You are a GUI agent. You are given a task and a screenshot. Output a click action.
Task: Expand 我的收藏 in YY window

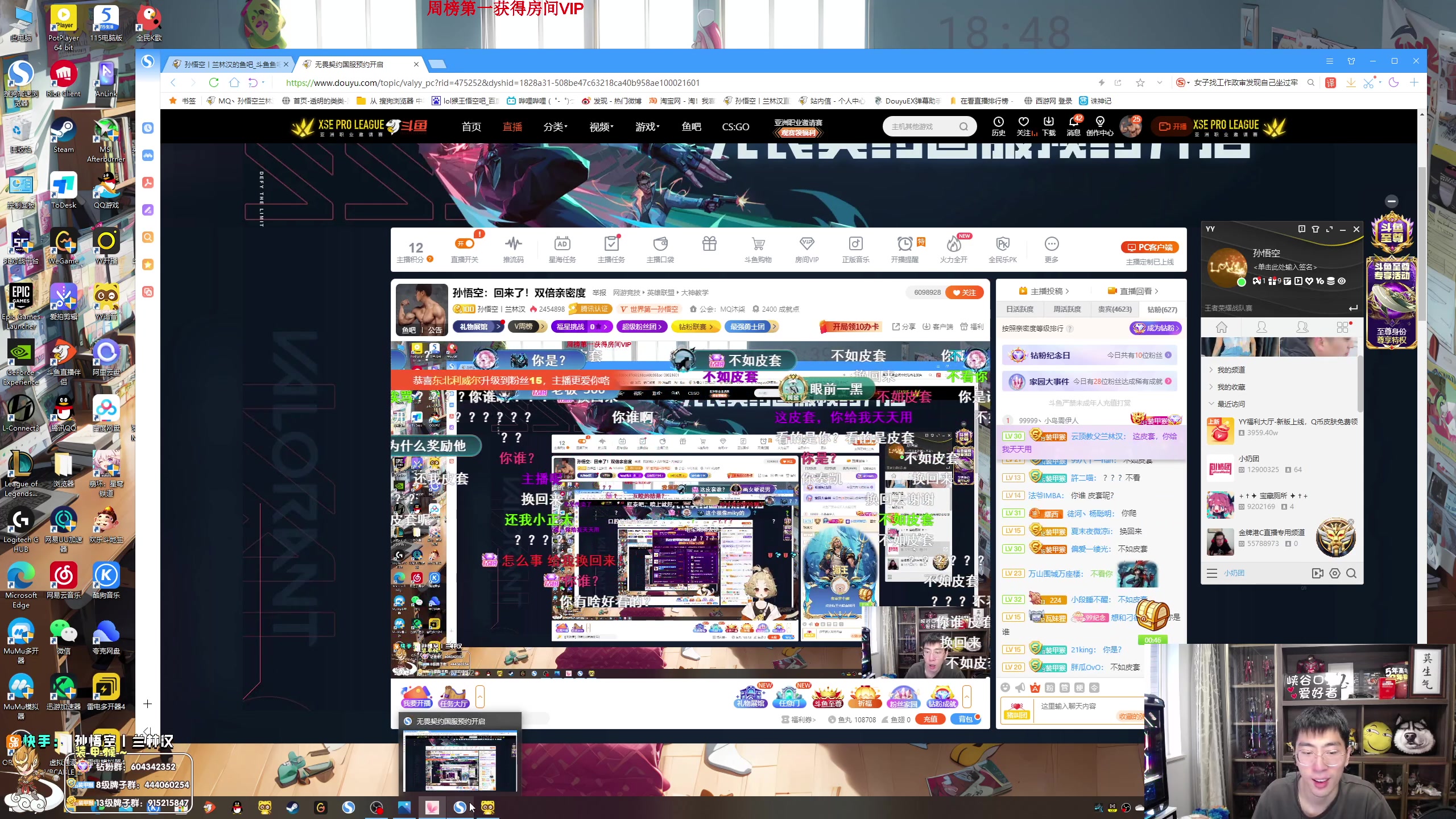point(1231,387)
